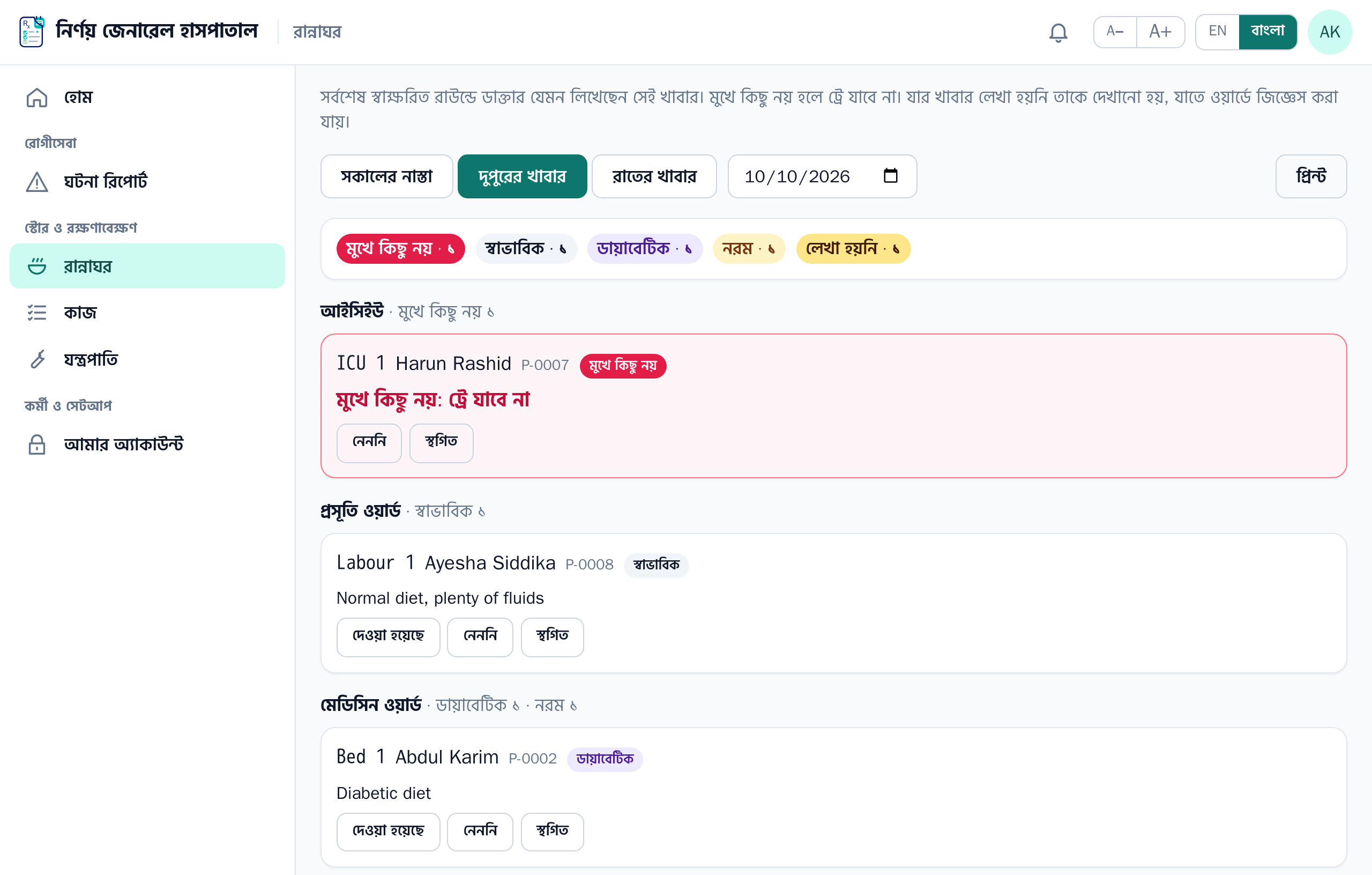This screenshot has height=875, width=1372.
Task: Select the সকালের নাস্তা meal tab
Action: 387,177
